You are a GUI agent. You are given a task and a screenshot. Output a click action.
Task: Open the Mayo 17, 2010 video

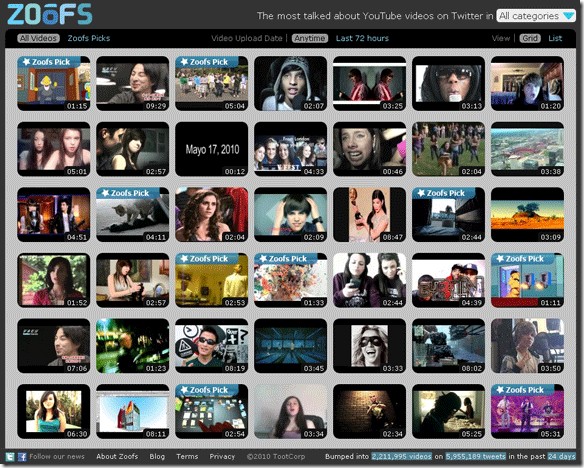[212, 149]
